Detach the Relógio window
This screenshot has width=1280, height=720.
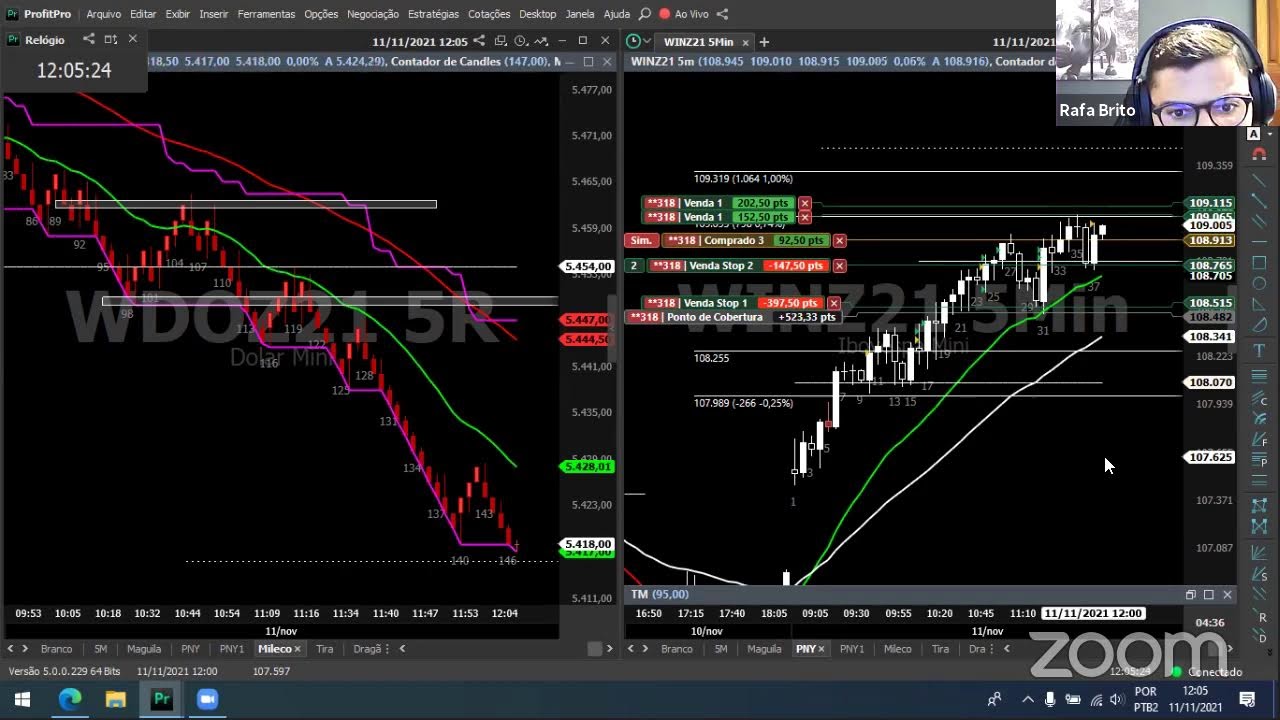click(110, 39)
